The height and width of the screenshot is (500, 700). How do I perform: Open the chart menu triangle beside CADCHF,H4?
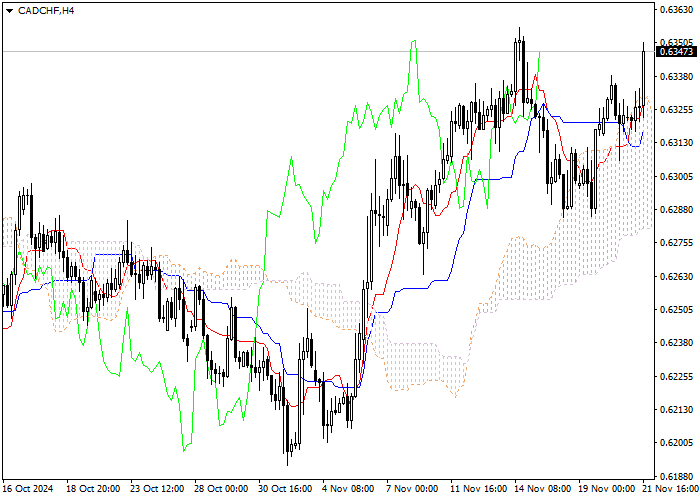click(x=9, y=11)
